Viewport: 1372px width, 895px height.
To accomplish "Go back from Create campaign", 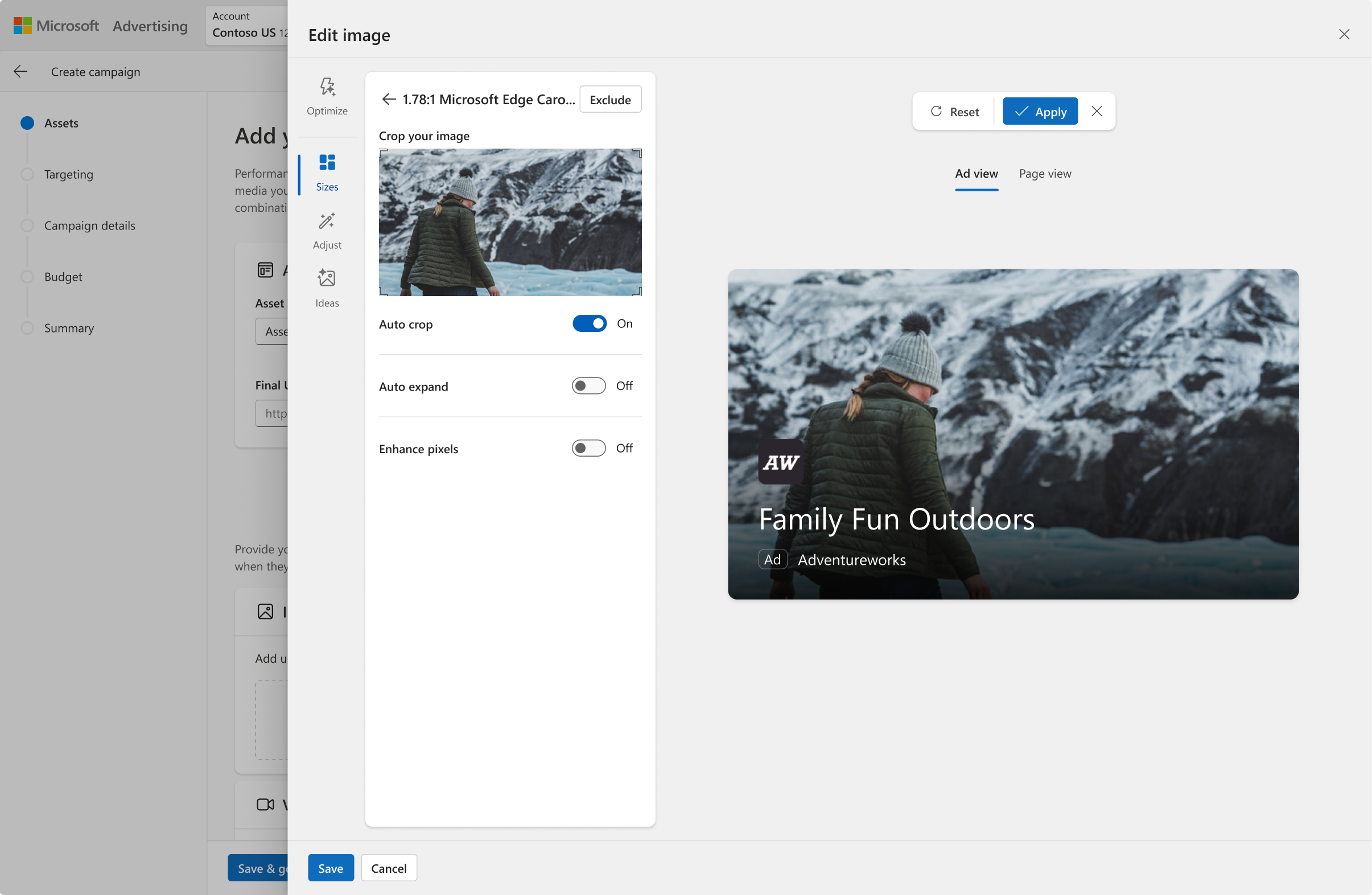I will pyautogui.click(x=20, y=72).
